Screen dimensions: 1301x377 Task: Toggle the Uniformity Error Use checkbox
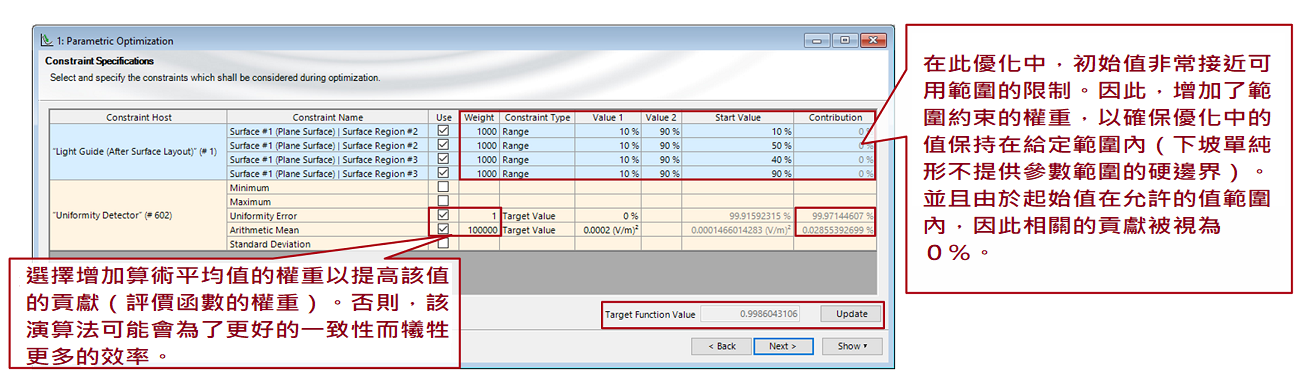(442, 215)
